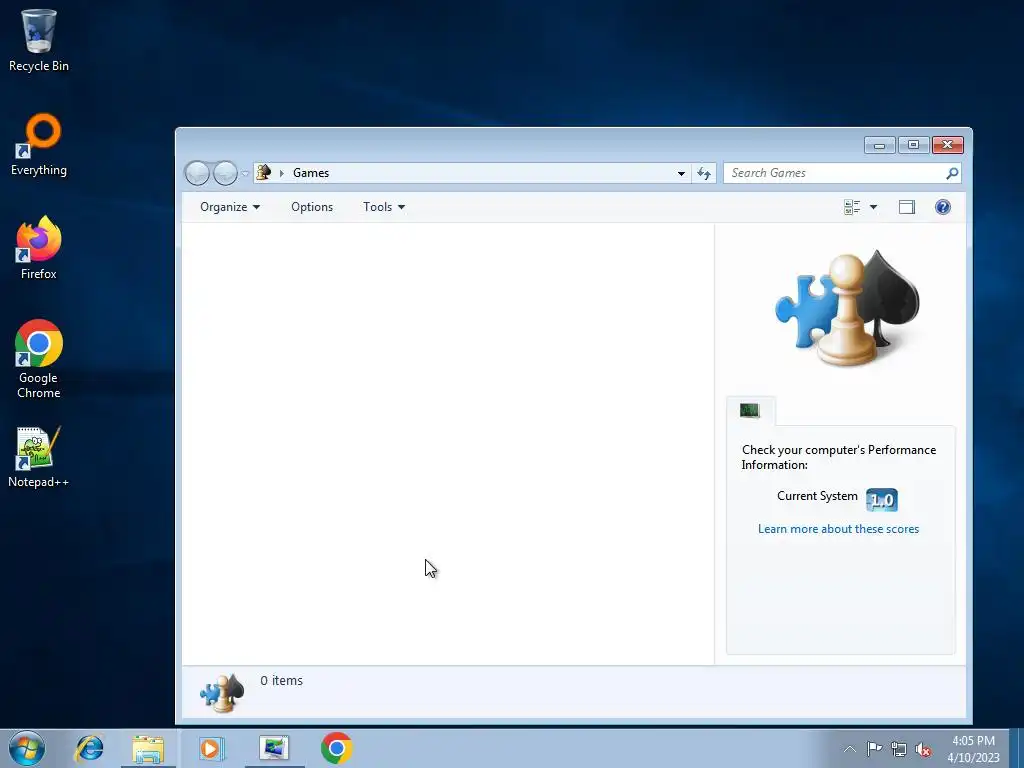Click the Show desktop strip at the taskbar end
The width and height of the screenshot is (1024, 768).
1017,748
